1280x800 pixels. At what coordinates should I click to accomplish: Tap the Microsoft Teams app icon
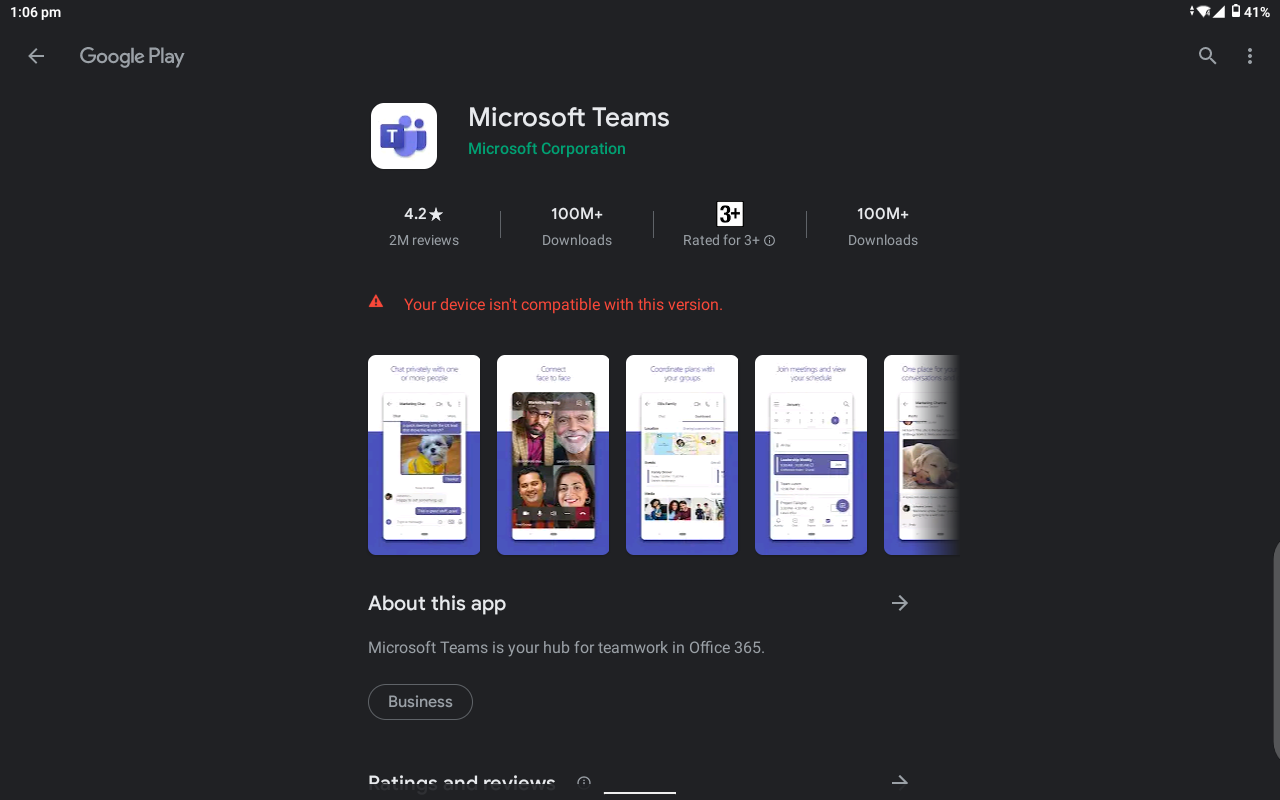404,136
